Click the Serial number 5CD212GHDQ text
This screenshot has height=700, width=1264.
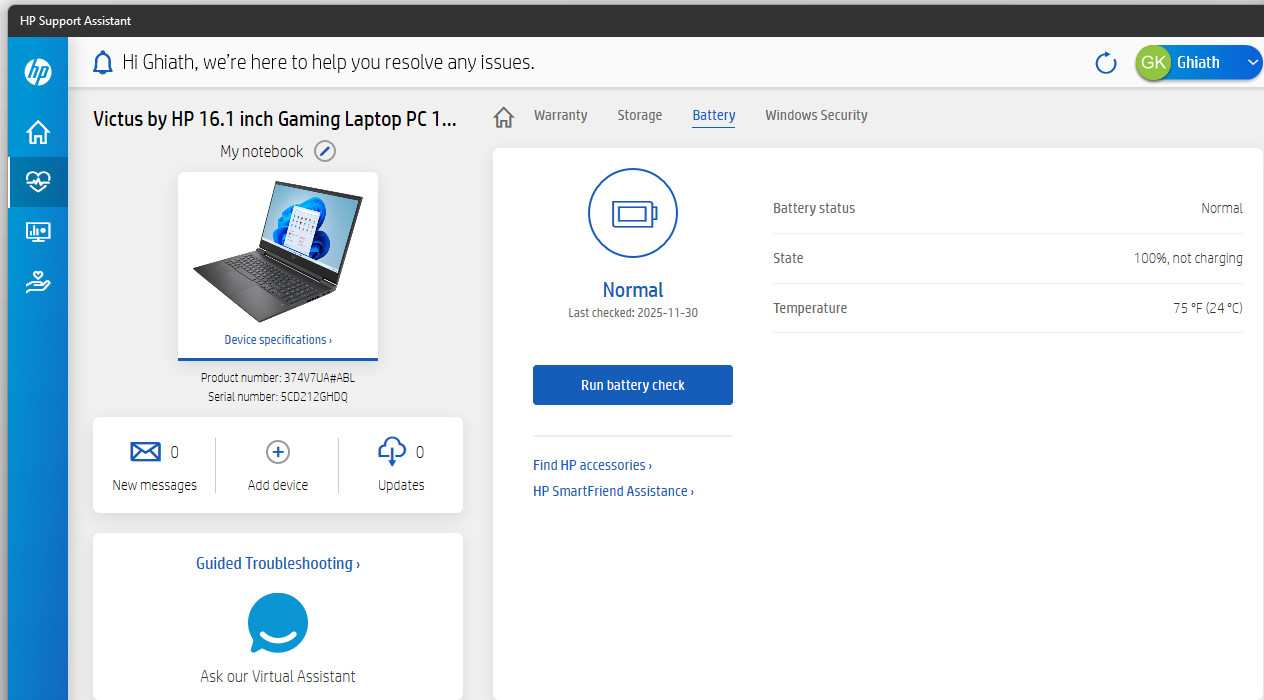(x=278, y=397)
